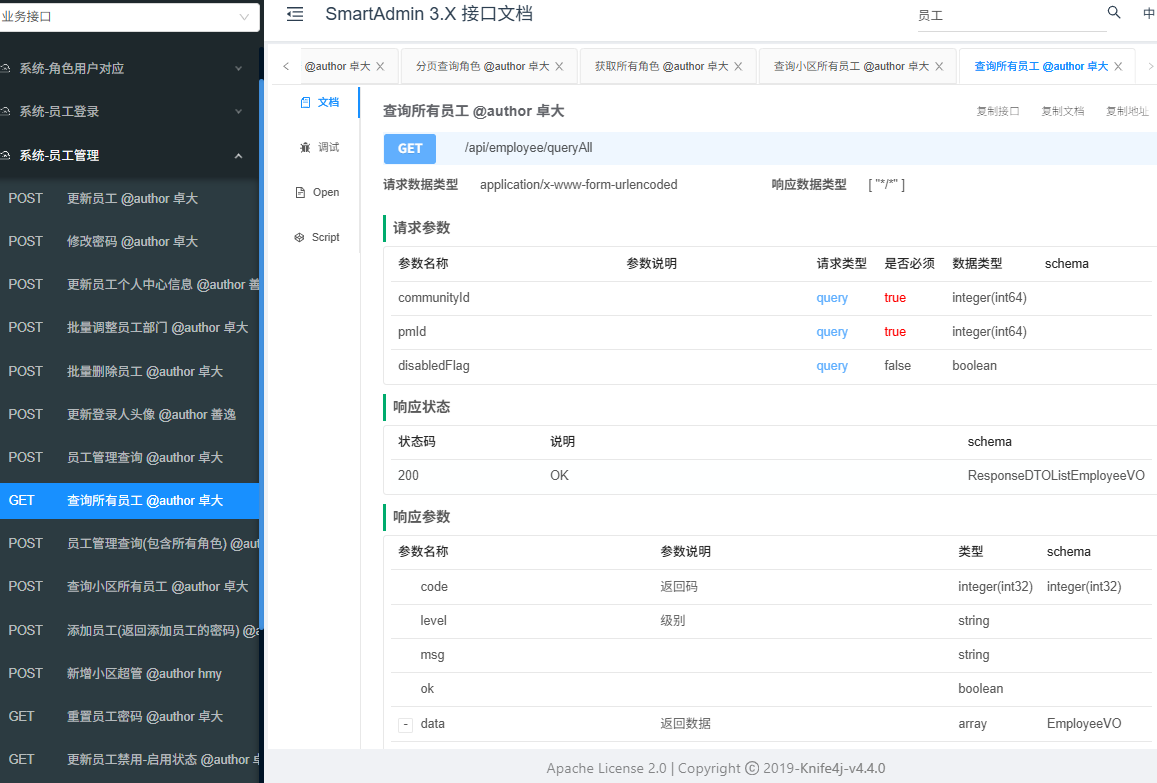Open the 调试 debug view
Image resolution: width=1157 pixels, height=783 pixels.
click(320, 148)
